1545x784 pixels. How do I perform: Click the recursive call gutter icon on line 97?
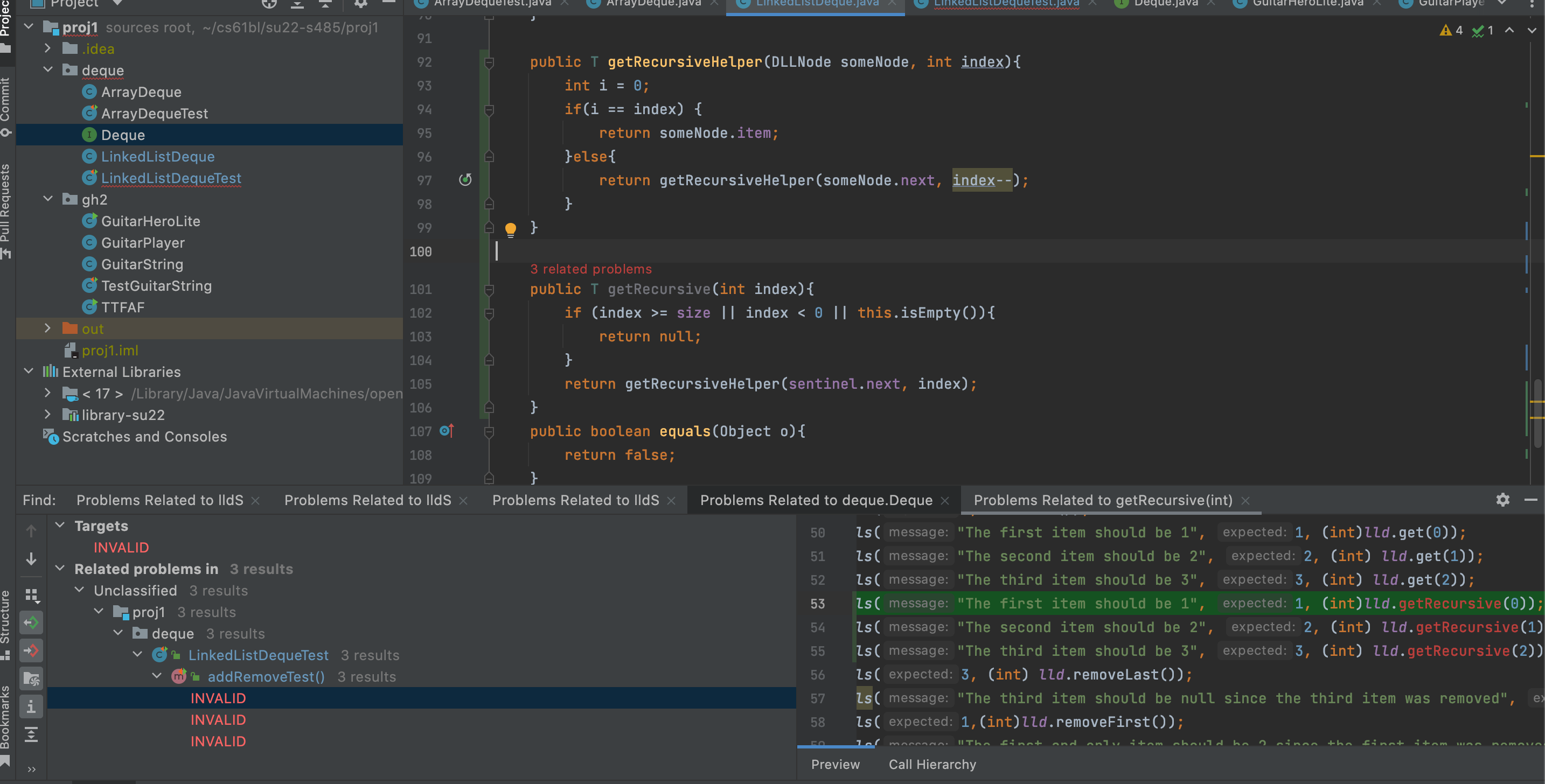pyautogui.click(x=465, y=180)
